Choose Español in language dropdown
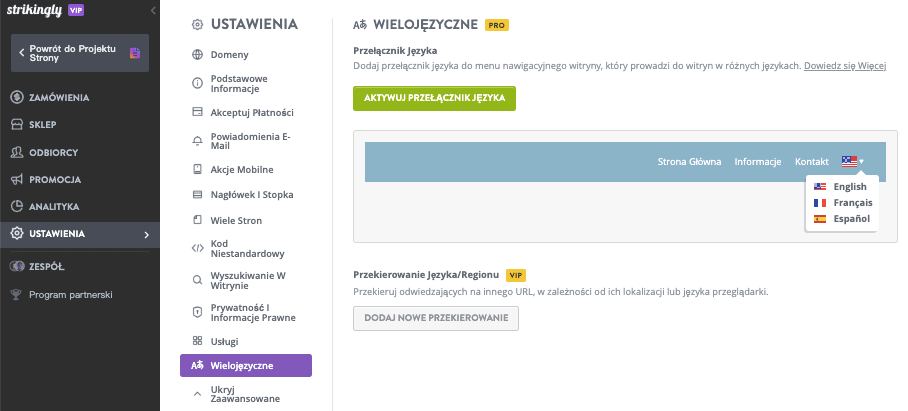 841,219
